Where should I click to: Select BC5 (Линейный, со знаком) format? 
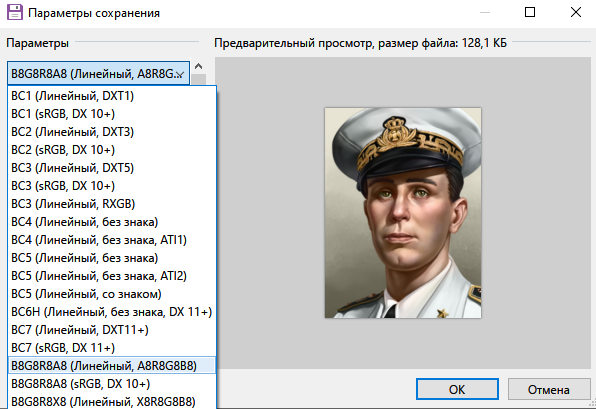click(x=112, y=294)
